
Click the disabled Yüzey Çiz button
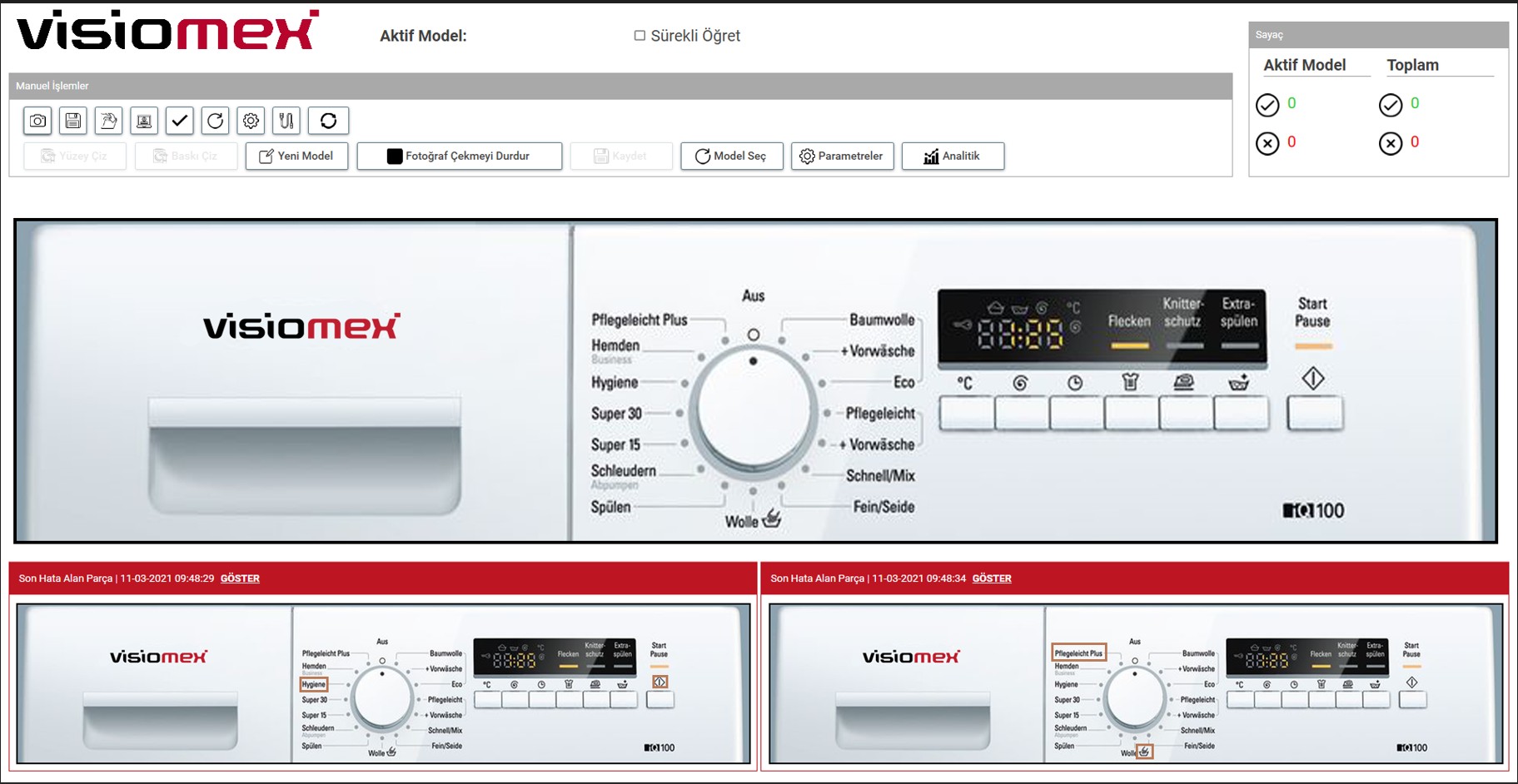[75, 156]
